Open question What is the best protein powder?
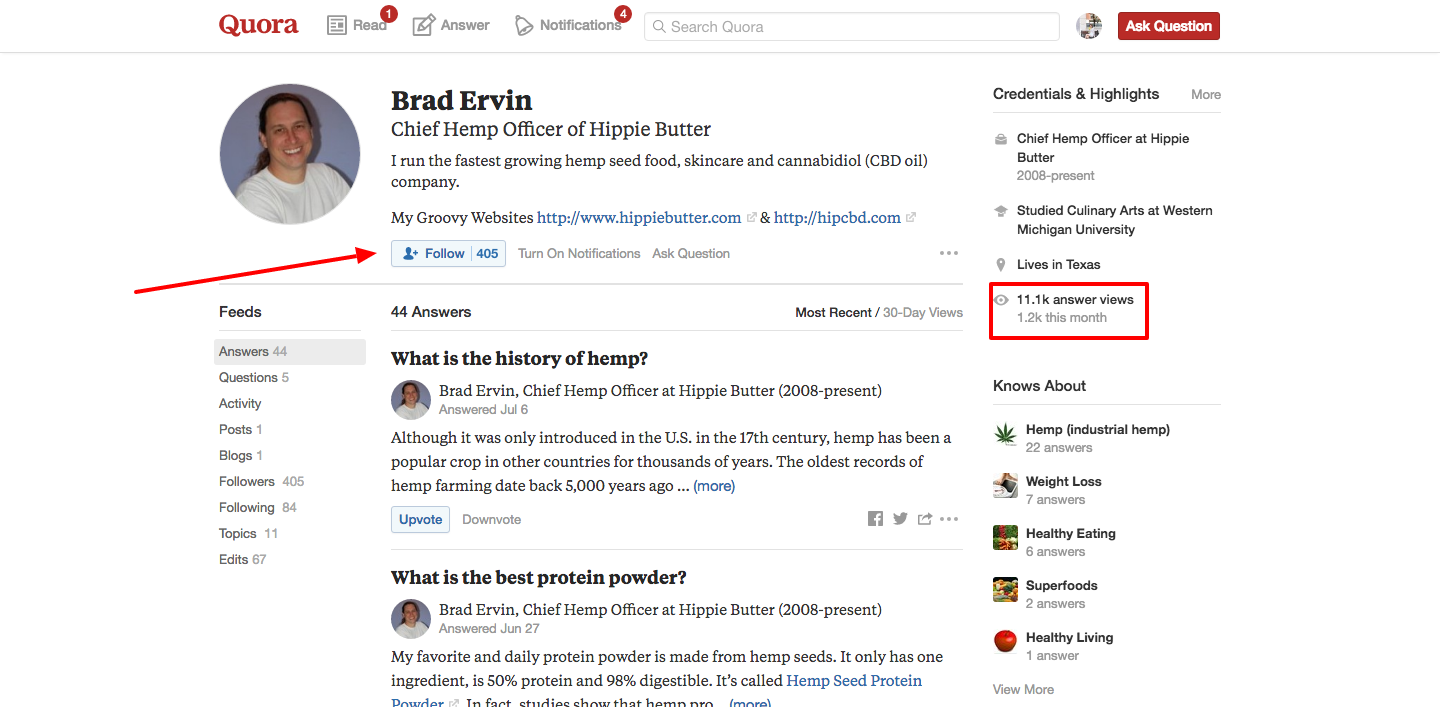The width and height of the screenshot is (1440, 707). [539, 578]
